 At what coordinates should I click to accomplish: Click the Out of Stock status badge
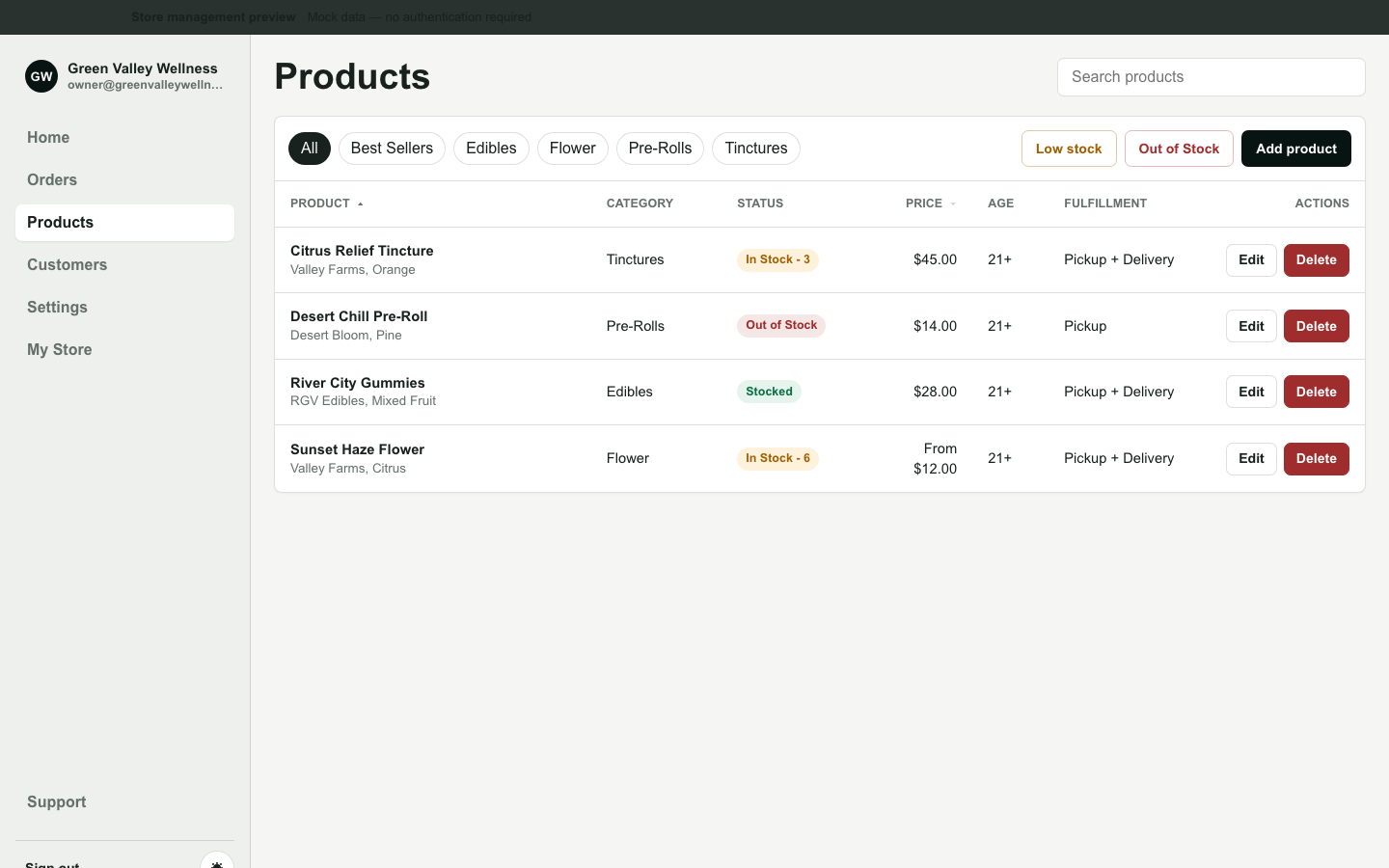pos(781,325)
